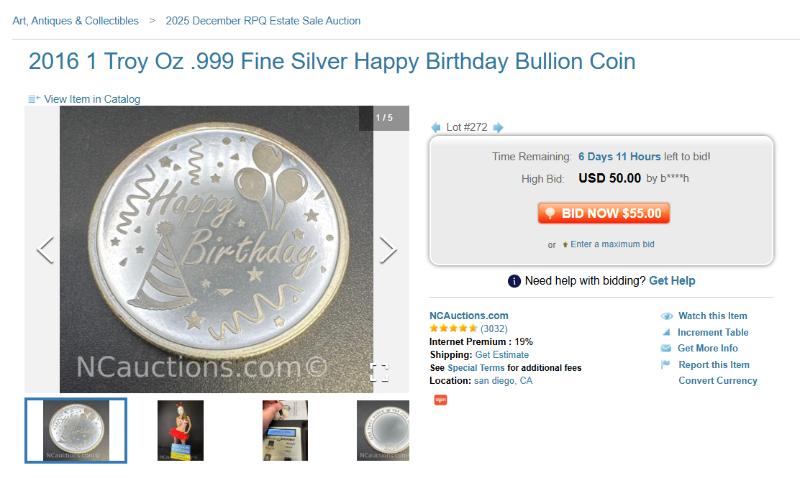Viewport: 800px width, 478px height.
Task: Click View Item in Catalog
Action: tap(91, 99)
